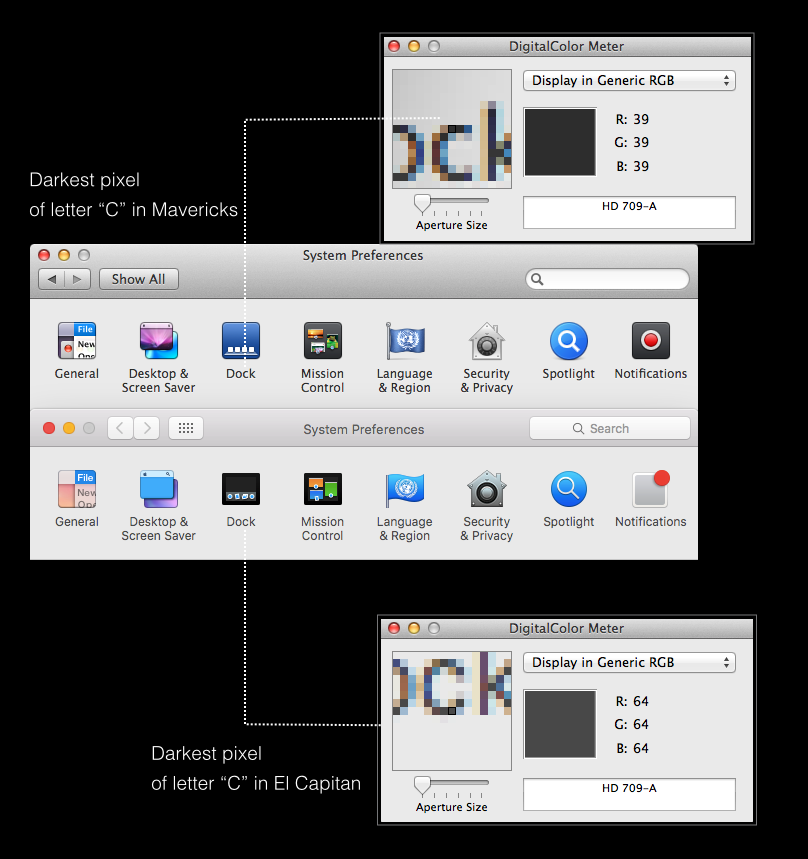Click System Preferences title in Mavericks window
Image resolution: width=808 pixels, height=859 pixels.
[363, 255]
